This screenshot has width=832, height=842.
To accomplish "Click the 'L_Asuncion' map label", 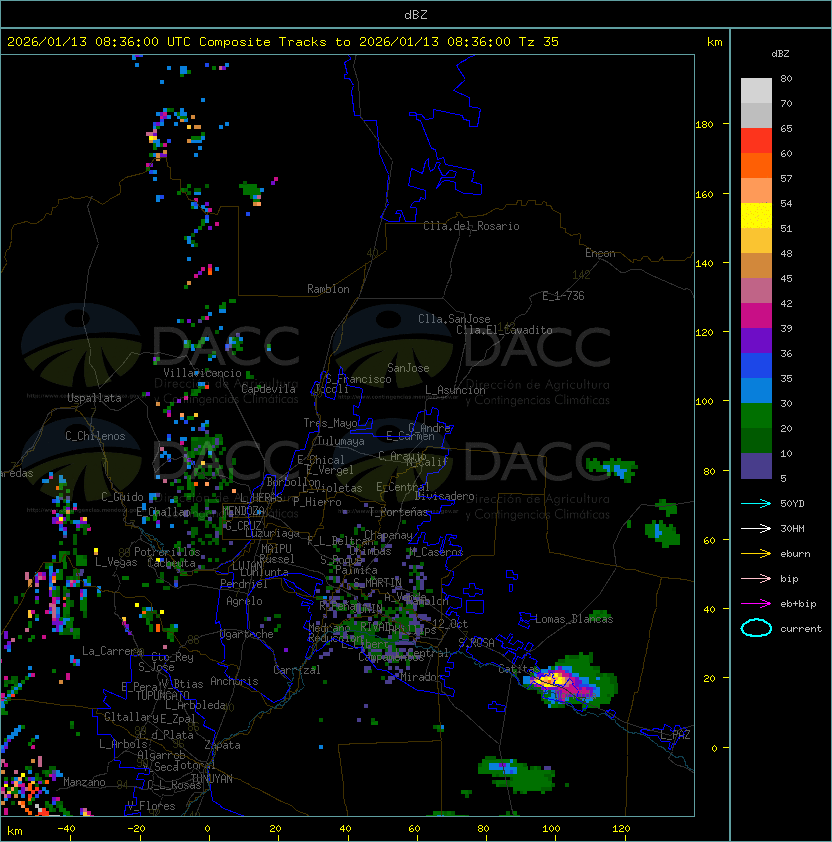I will 455,390.
